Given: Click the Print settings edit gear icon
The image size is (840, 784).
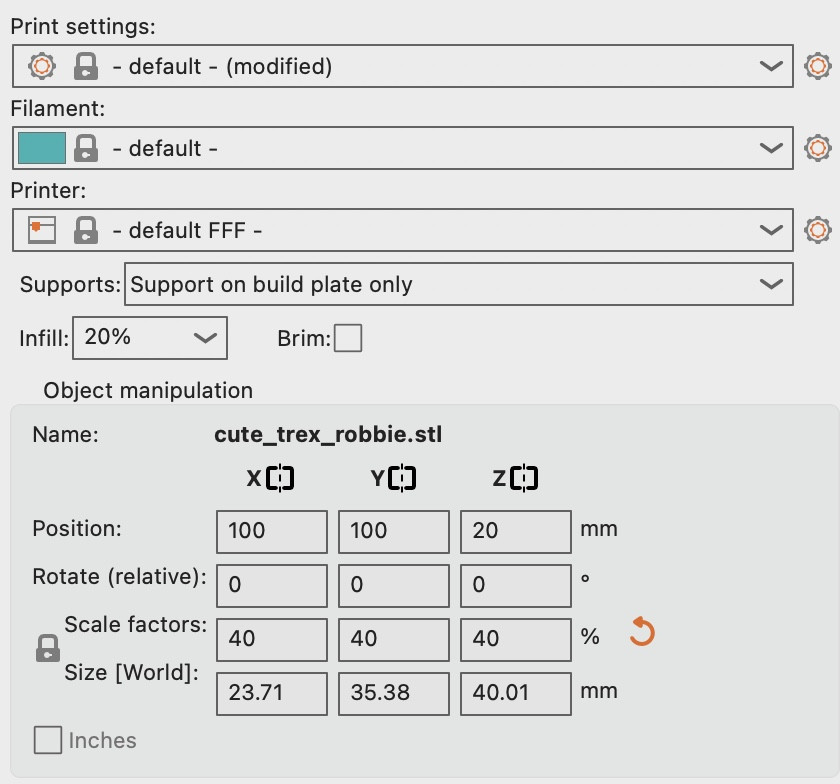Looking at the screenshot, I should tap(818, 67).
